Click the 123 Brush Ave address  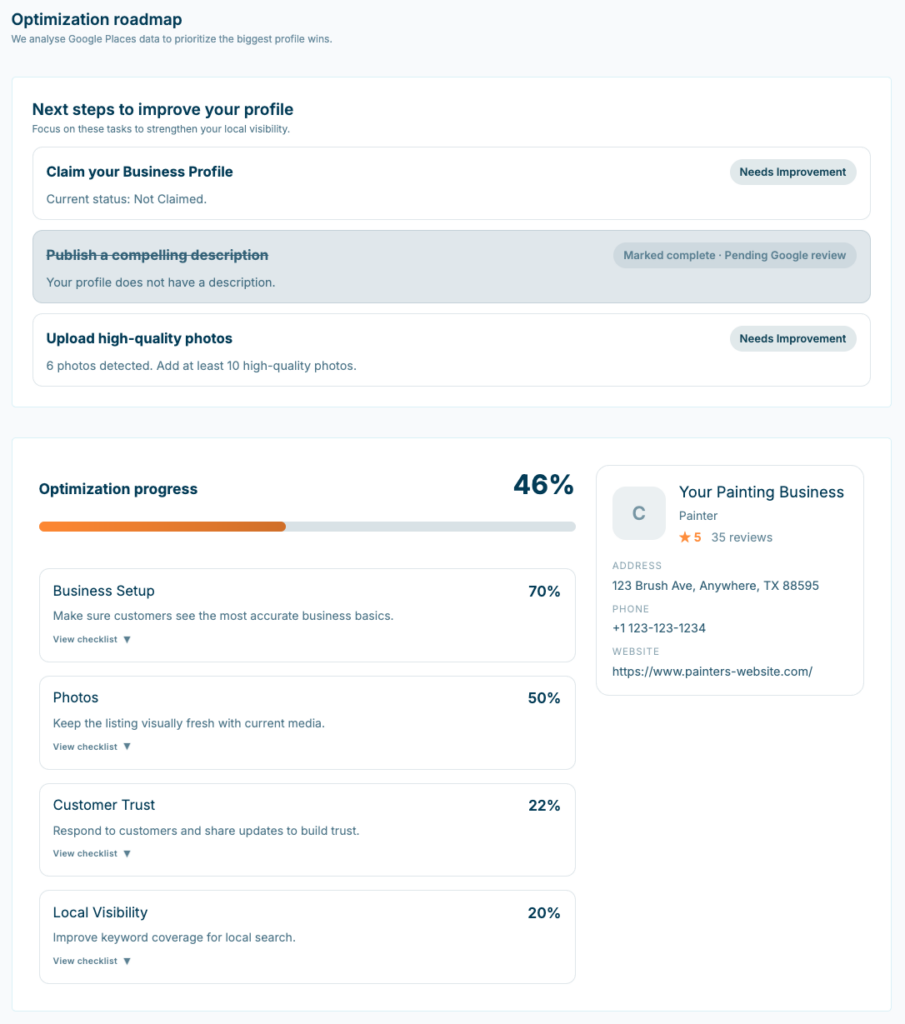click(x=715, y=585)
